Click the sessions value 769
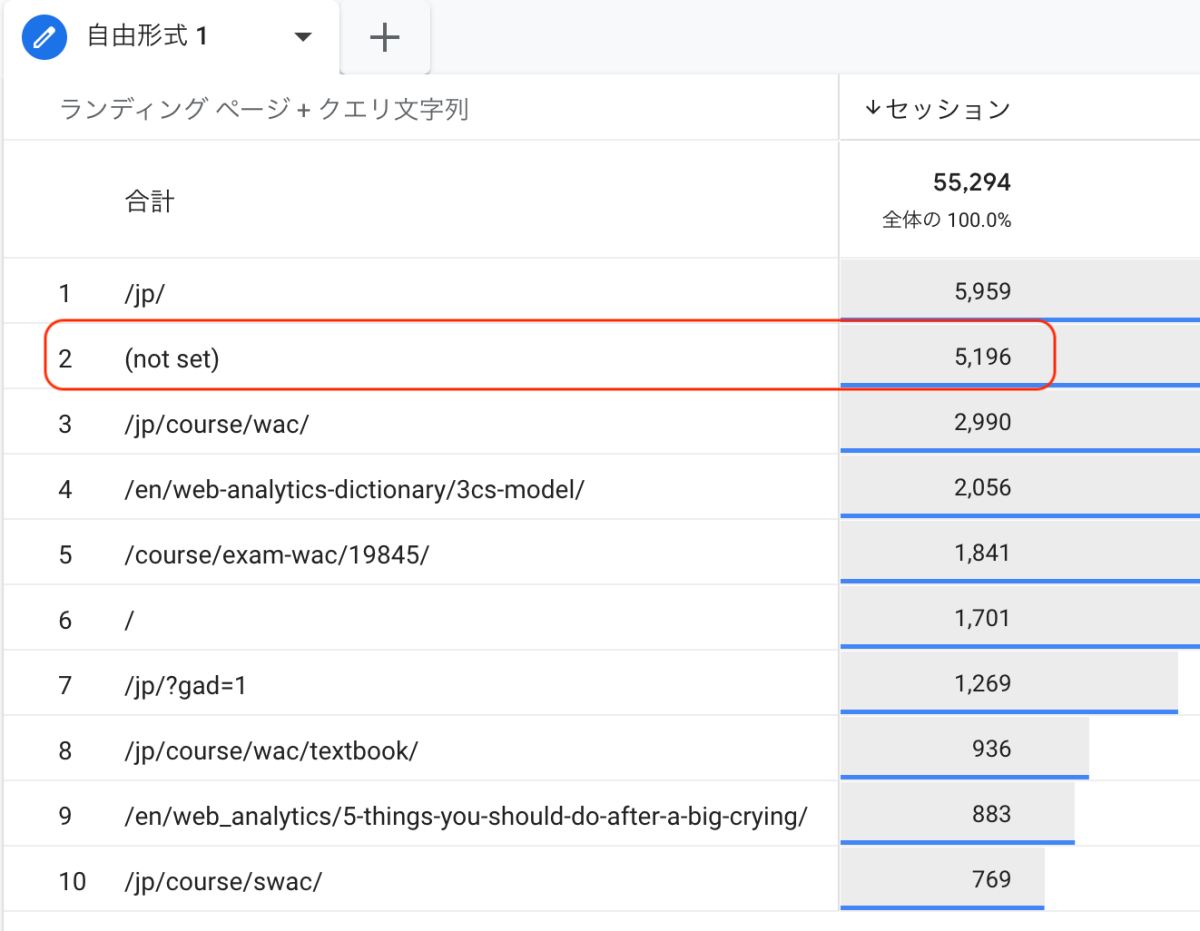This screenshot has height=931, width=1200. click(992, 880)
